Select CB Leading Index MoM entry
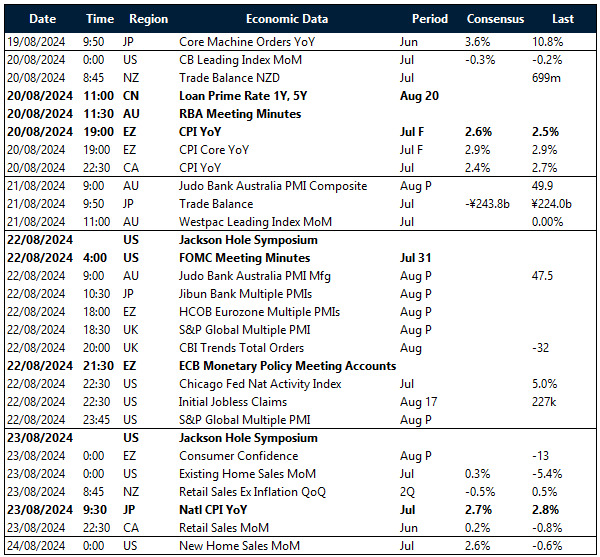 [x=240, y=60]
